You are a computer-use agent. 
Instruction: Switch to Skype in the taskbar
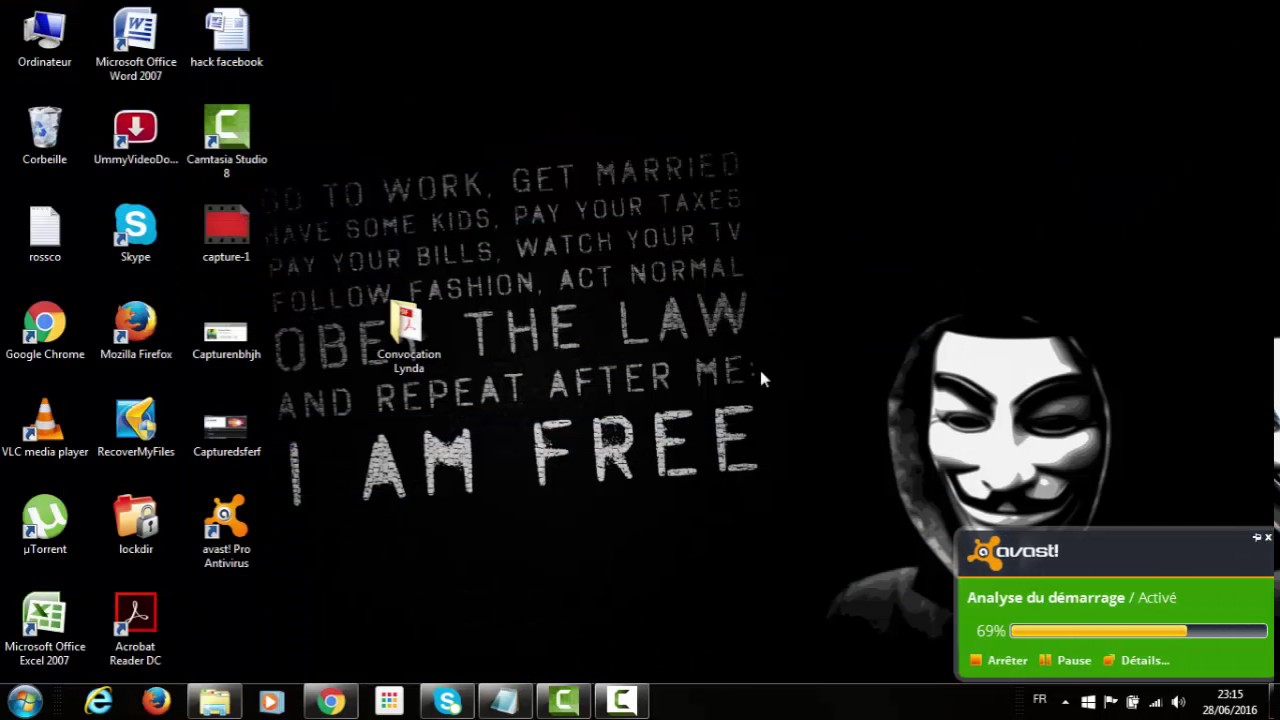coord(447,702)
